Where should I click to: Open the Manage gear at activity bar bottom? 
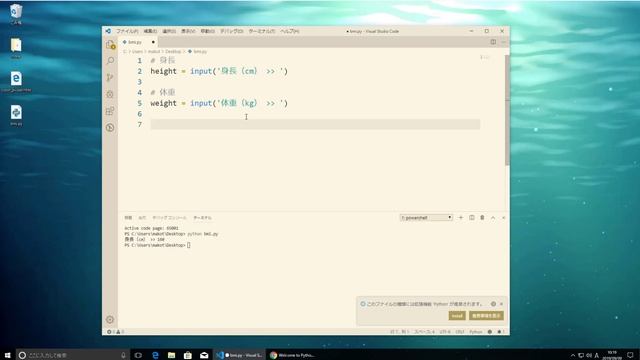tap(110, 320)
